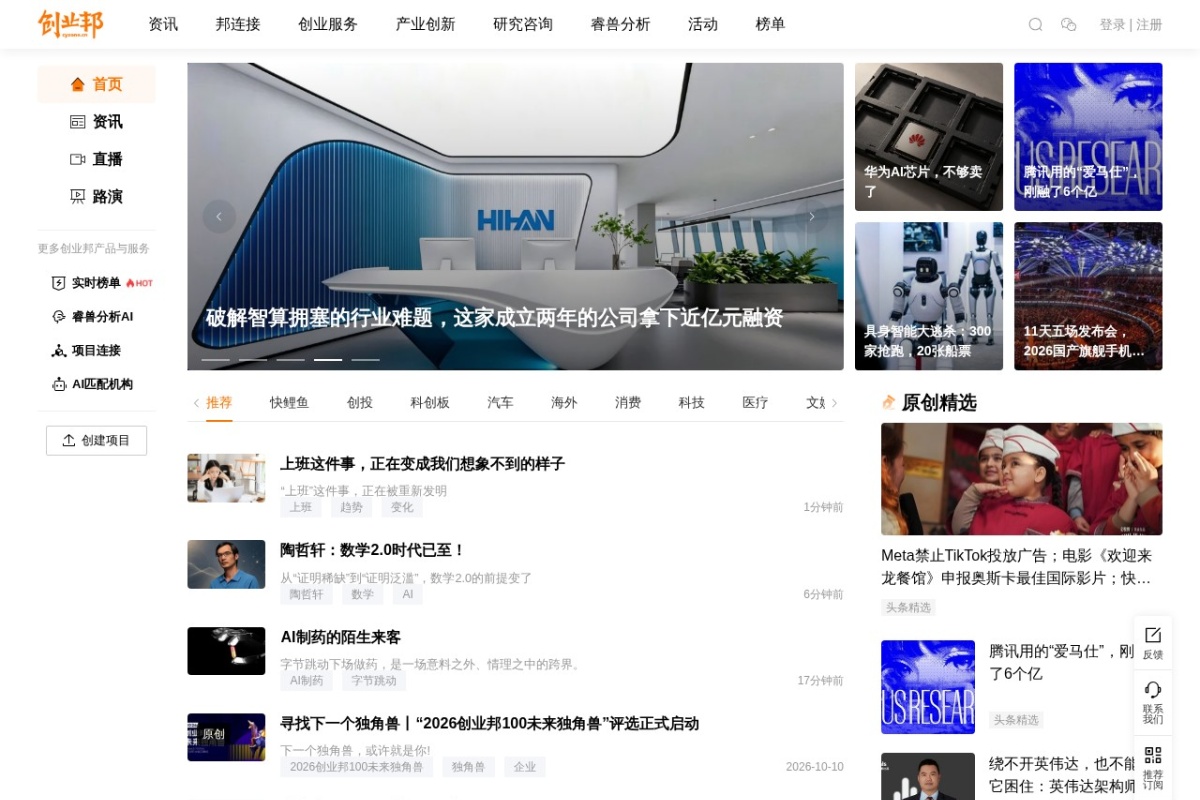Jump to the fifth carousel indicator

(366, 359)
